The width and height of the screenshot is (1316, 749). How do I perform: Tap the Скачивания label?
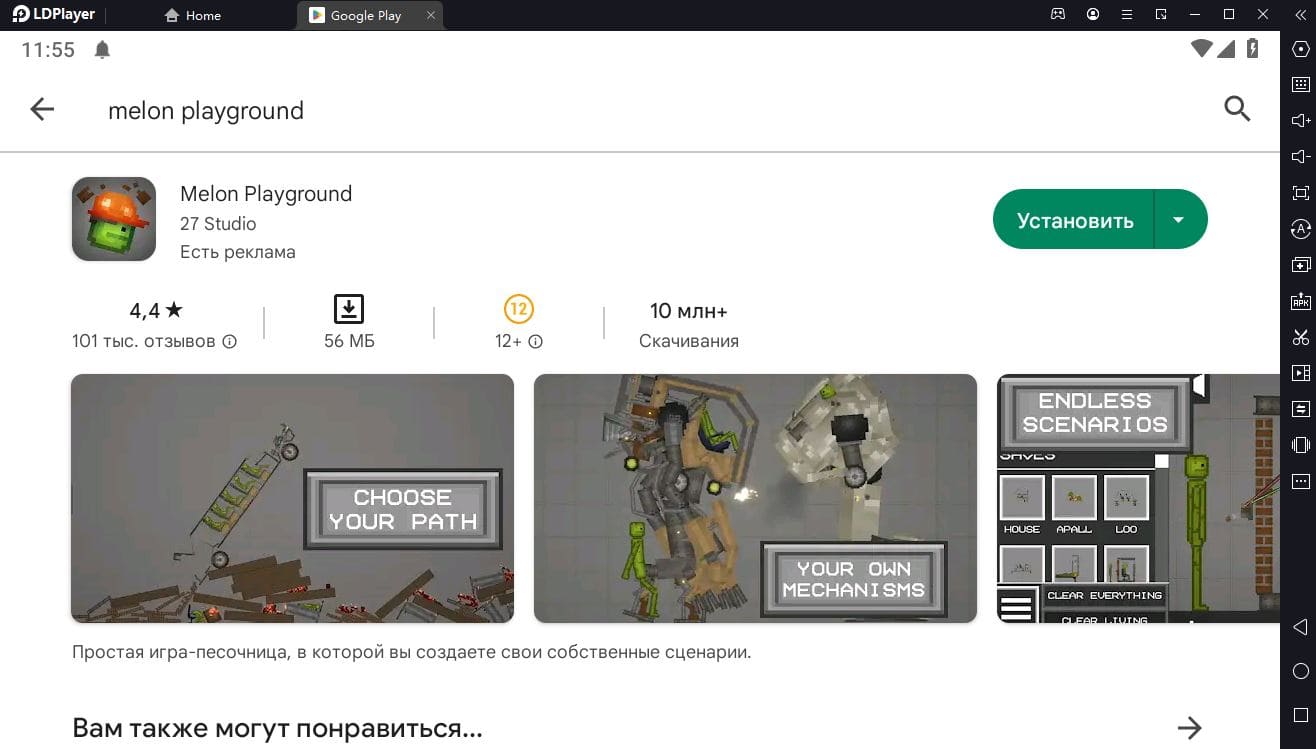689,341
